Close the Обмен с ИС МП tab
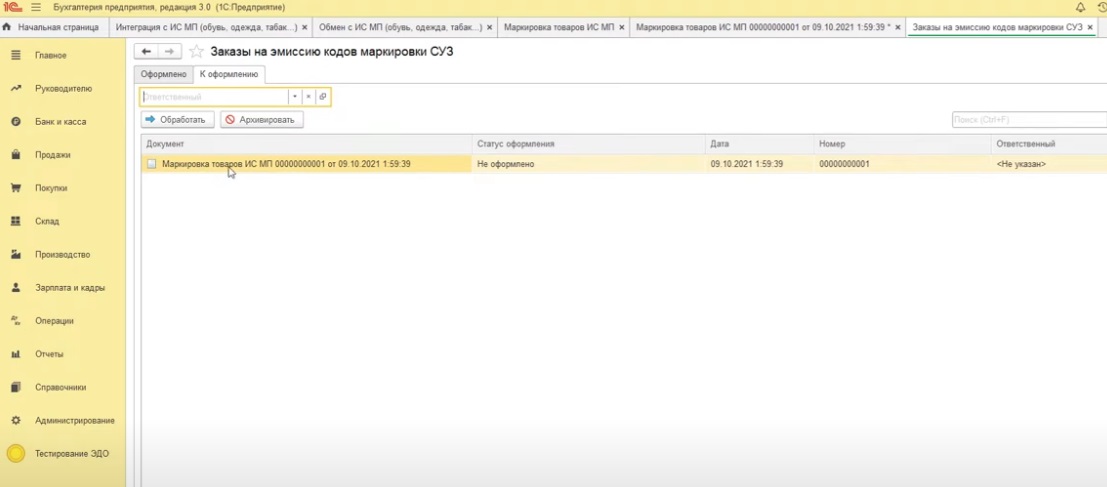 (x=489, y=27)
